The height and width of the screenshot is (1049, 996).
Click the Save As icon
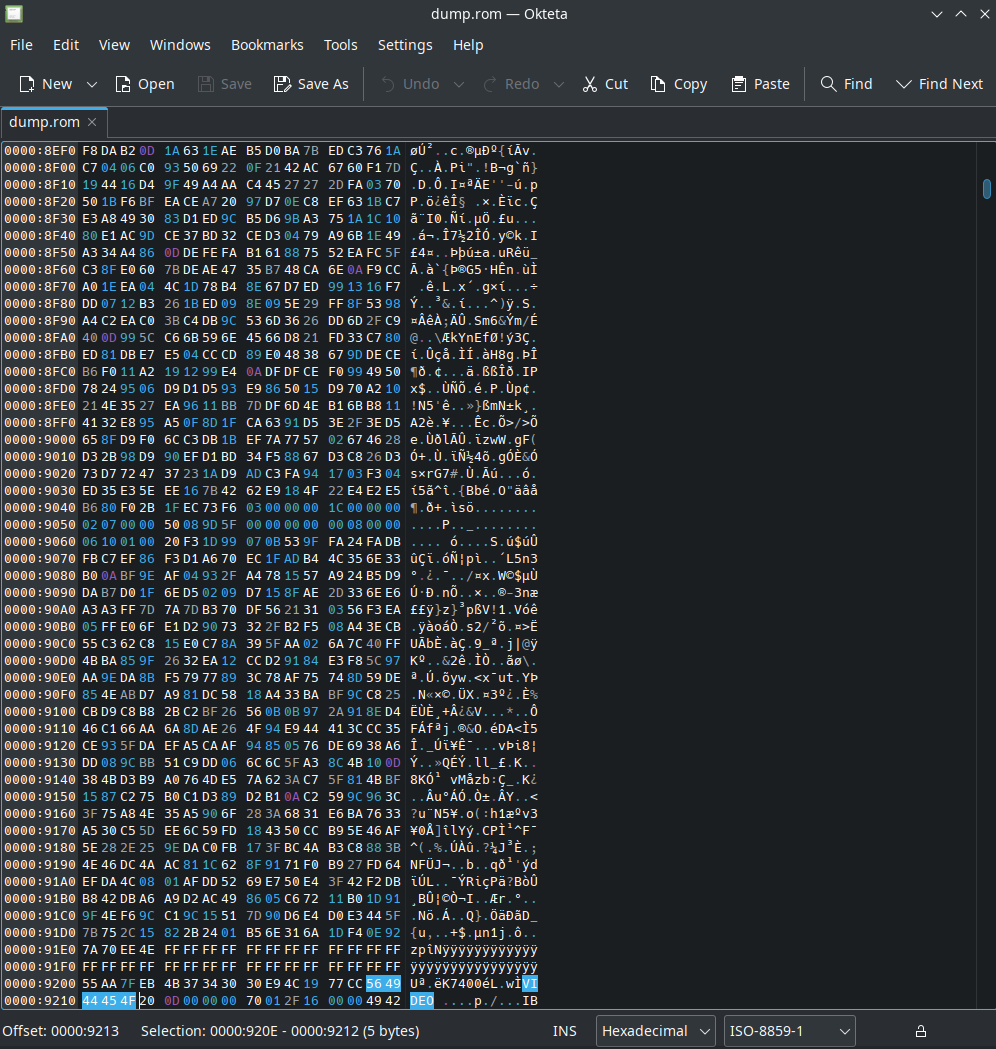(283, 84)
